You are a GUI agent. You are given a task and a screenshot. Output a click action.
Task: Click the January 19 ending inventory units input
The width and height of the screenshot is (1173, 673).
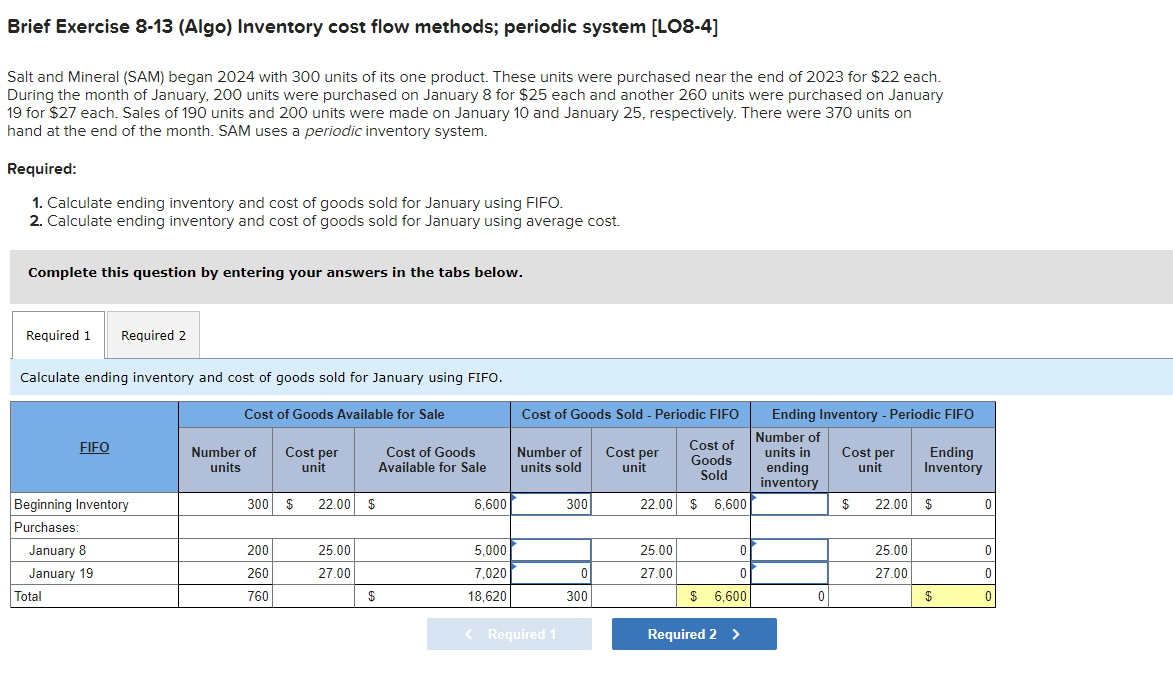point(789,572)
